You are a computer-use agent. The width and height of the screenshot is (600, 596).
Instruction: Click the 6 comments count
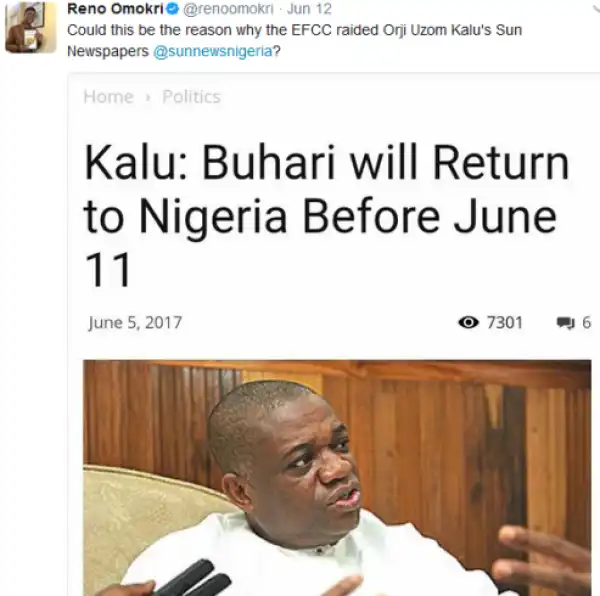coord(587,322)
